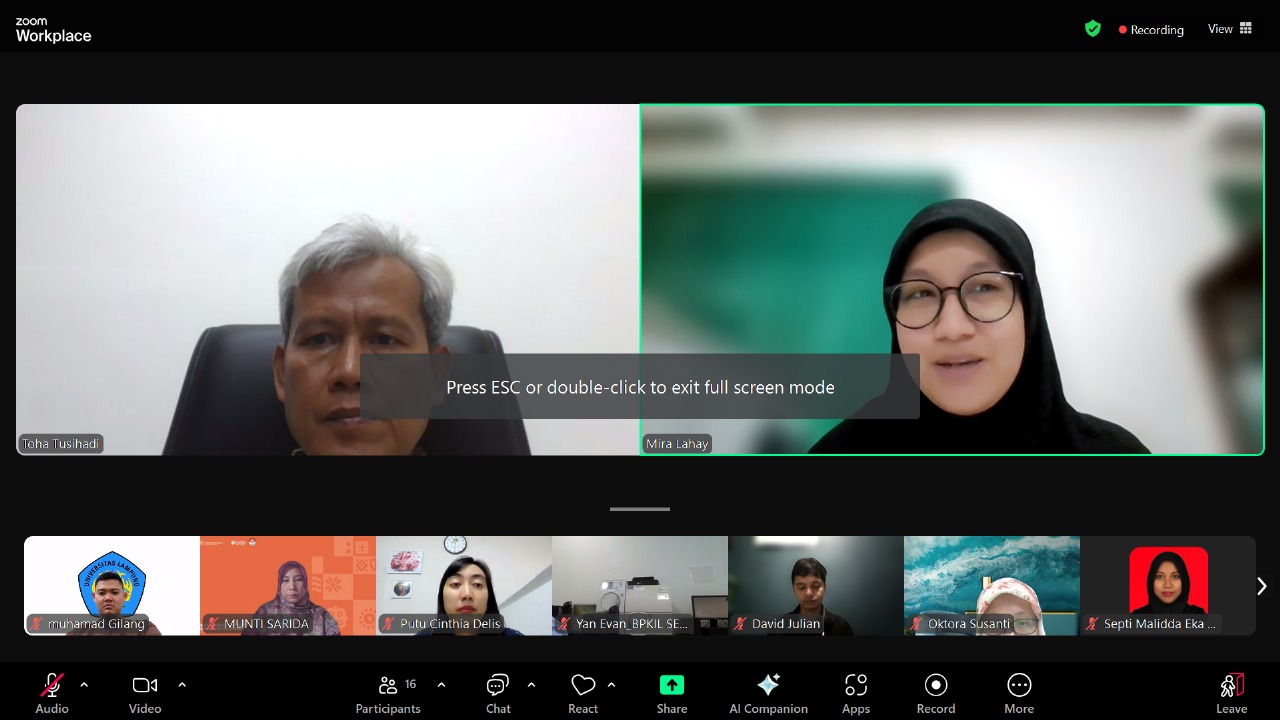
Task: Select David Julian's video thumbnail
Action: [815, 585]
